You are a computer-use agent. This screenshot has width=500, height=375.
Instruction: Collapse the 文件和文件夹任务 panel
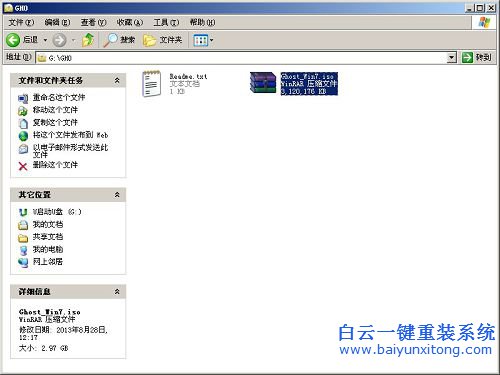tap(117, 80)
